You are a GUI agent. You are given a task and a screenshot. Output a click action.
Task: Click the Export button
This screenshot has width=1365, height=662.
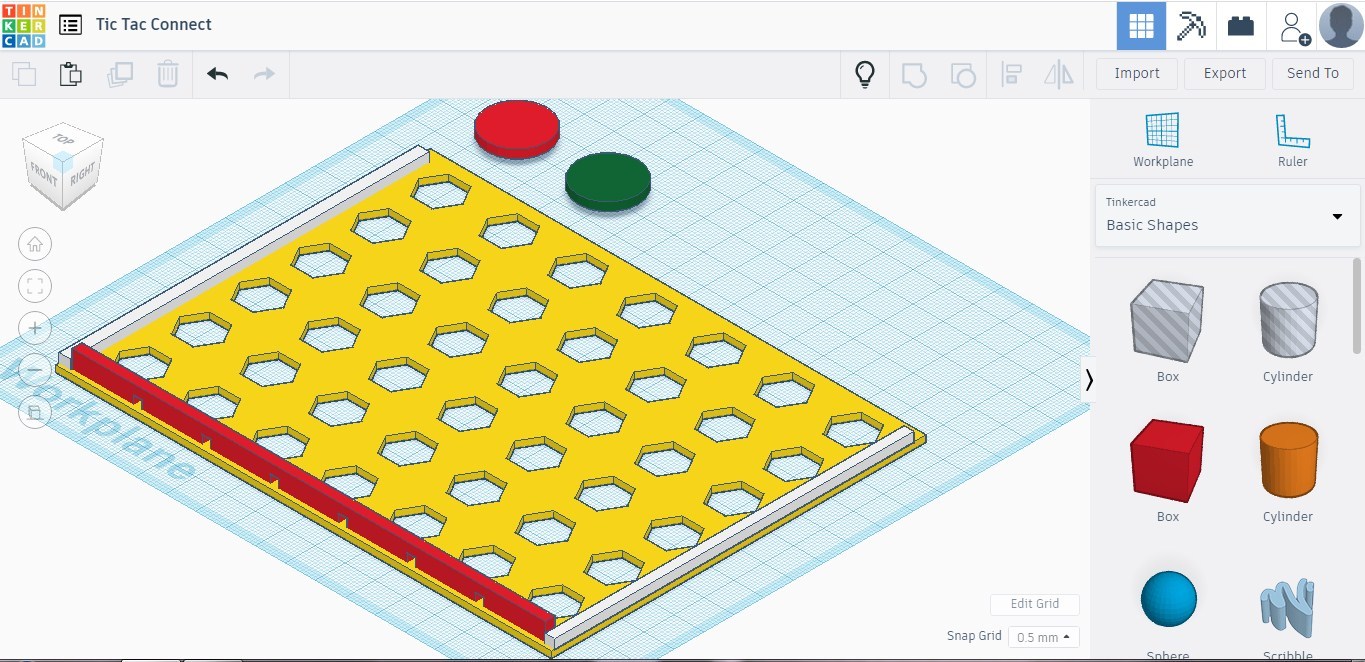click(x=1225, y=73)
